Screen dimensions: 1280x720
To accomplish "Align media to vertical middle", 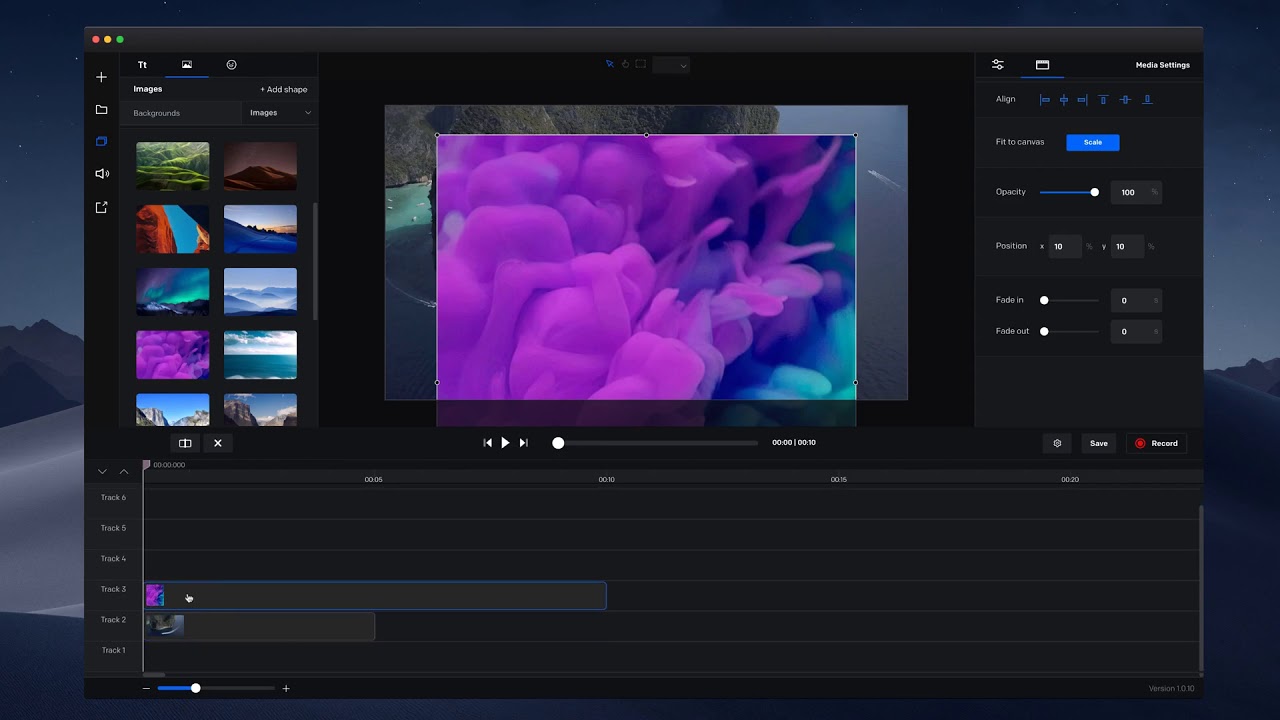I will point(1125,99).
